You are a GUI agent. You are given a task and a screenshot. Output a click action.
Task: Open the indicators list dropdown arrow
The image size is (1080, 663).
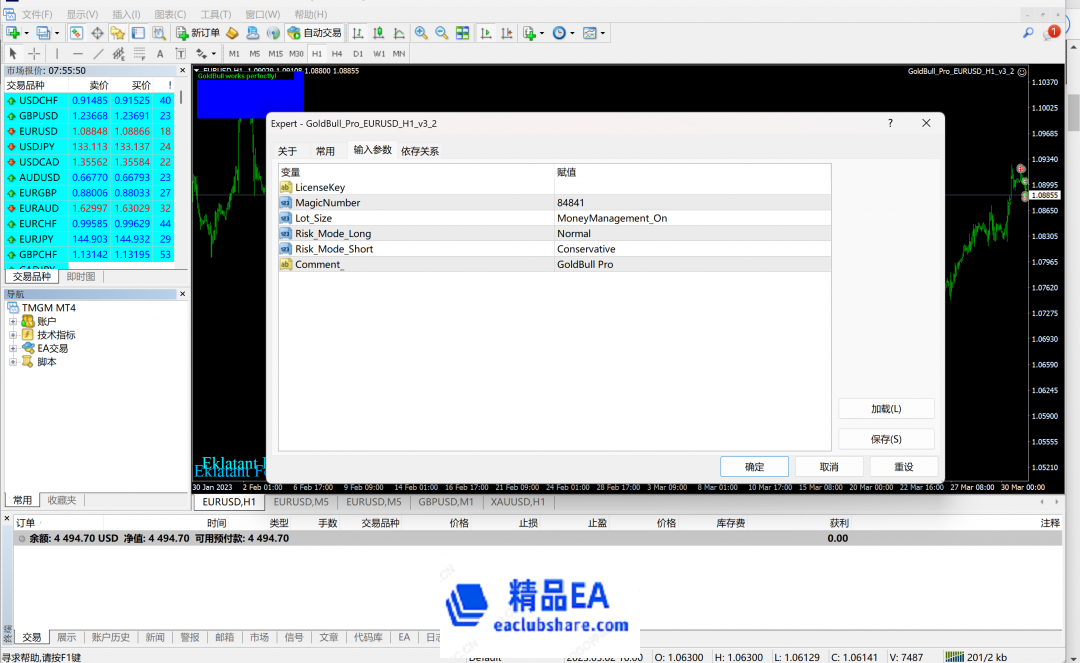541,32
